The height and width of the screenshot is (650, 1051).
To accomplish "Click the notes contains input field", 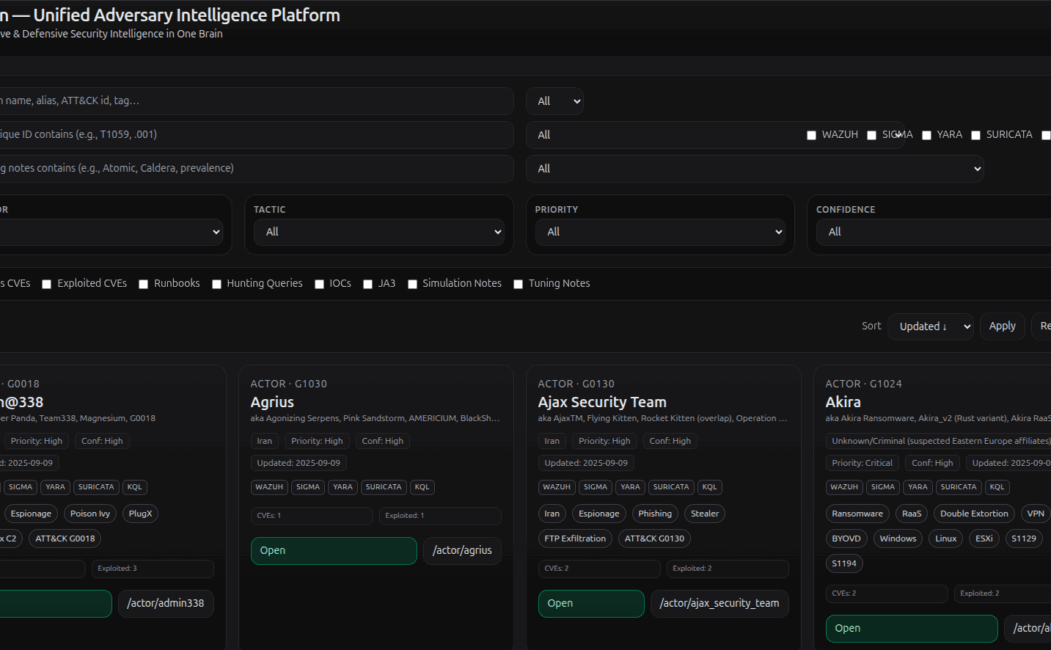I will (x=255, y=168).
